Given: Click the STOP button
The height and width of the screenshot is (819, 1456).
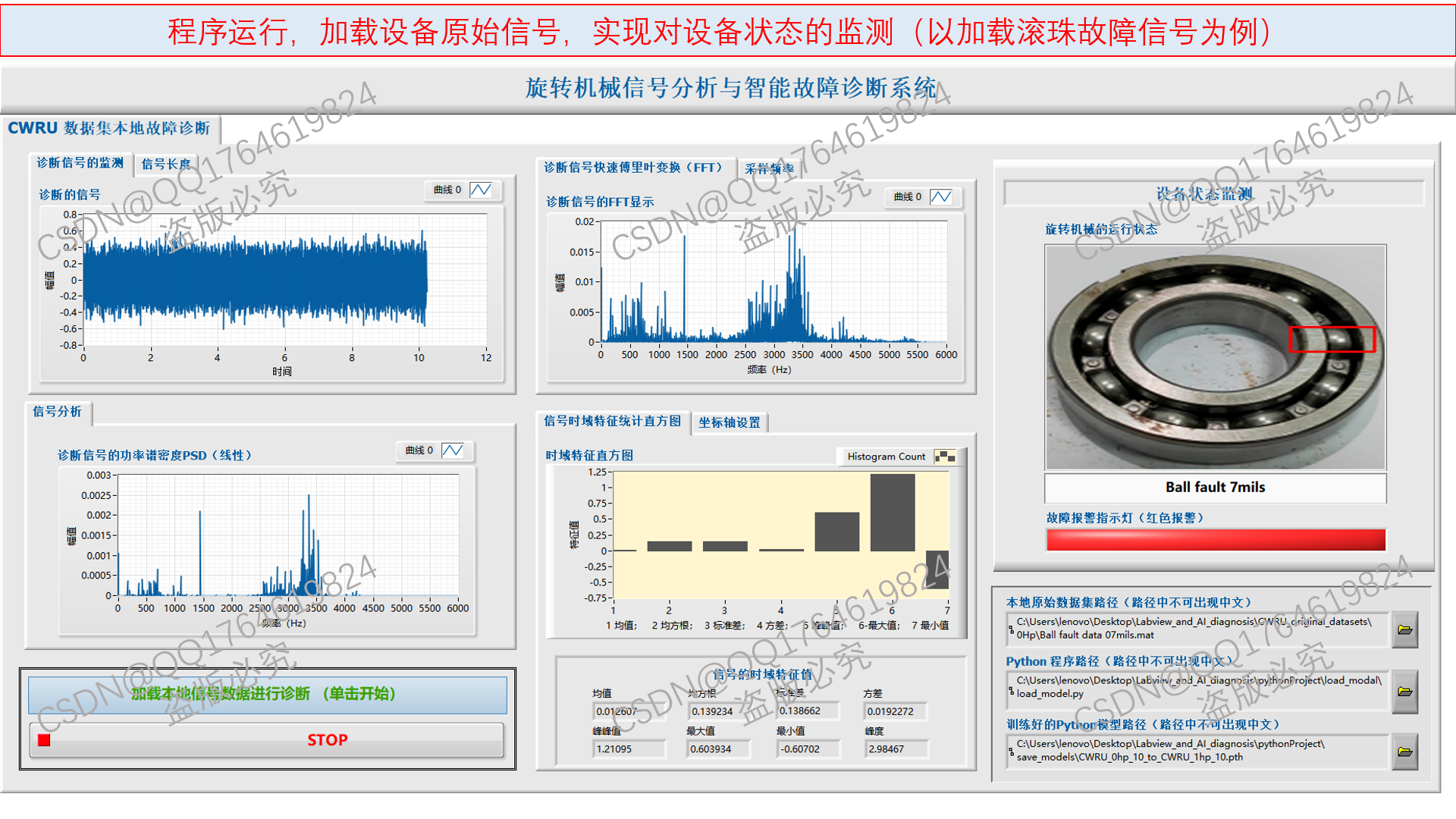Looking at the screenshot, I should 267,740.
